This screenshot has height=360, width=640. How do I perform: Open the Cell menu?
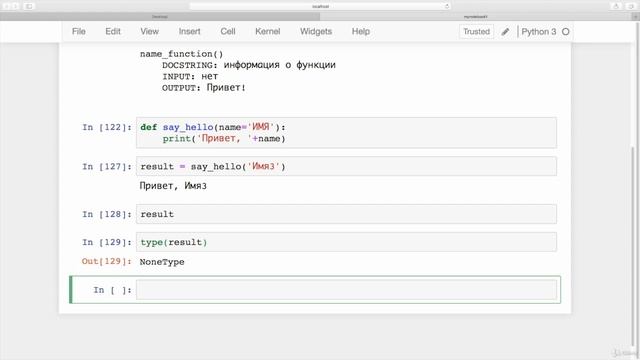click(x=228, y=31)
